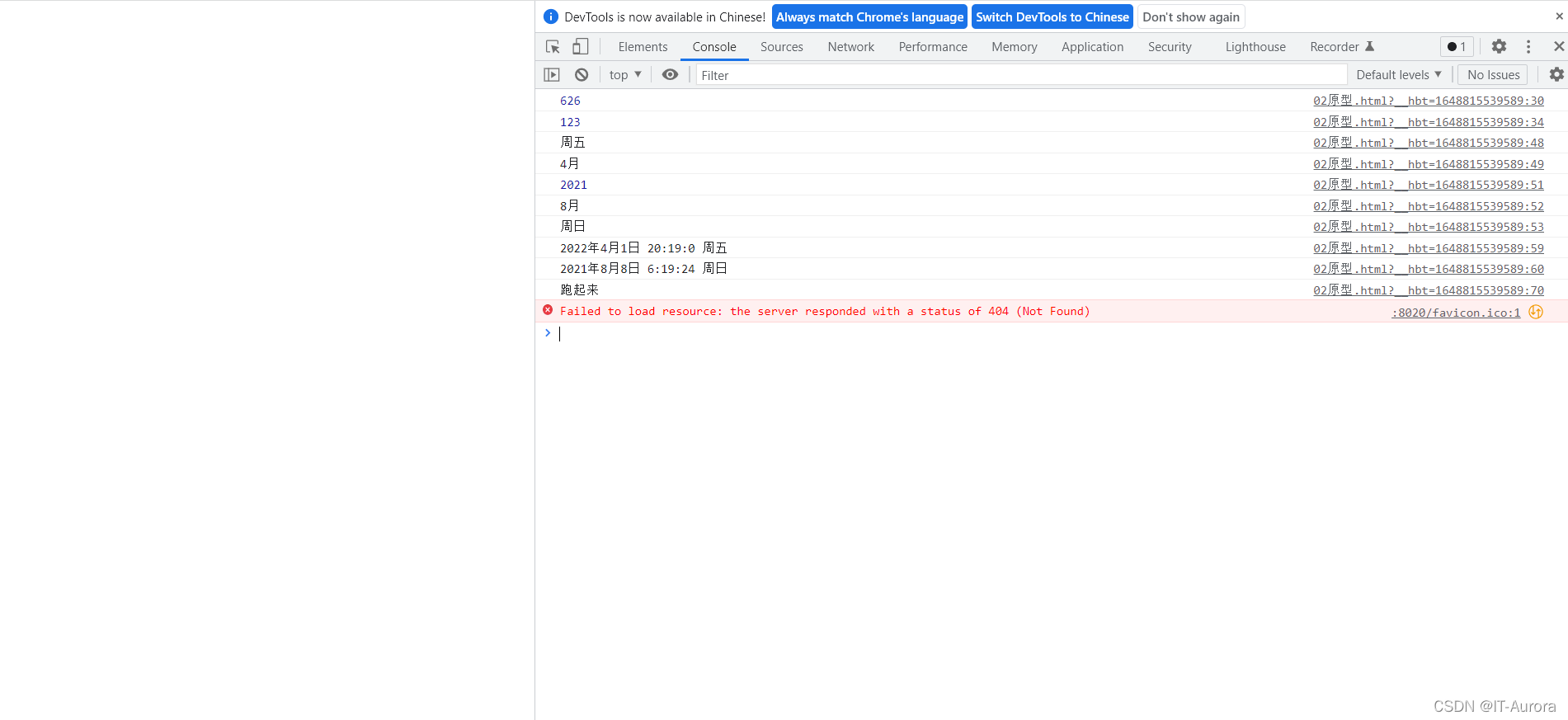
Task: Open the Performance tab
Action: pyautogui.click(x=933, y=47)
